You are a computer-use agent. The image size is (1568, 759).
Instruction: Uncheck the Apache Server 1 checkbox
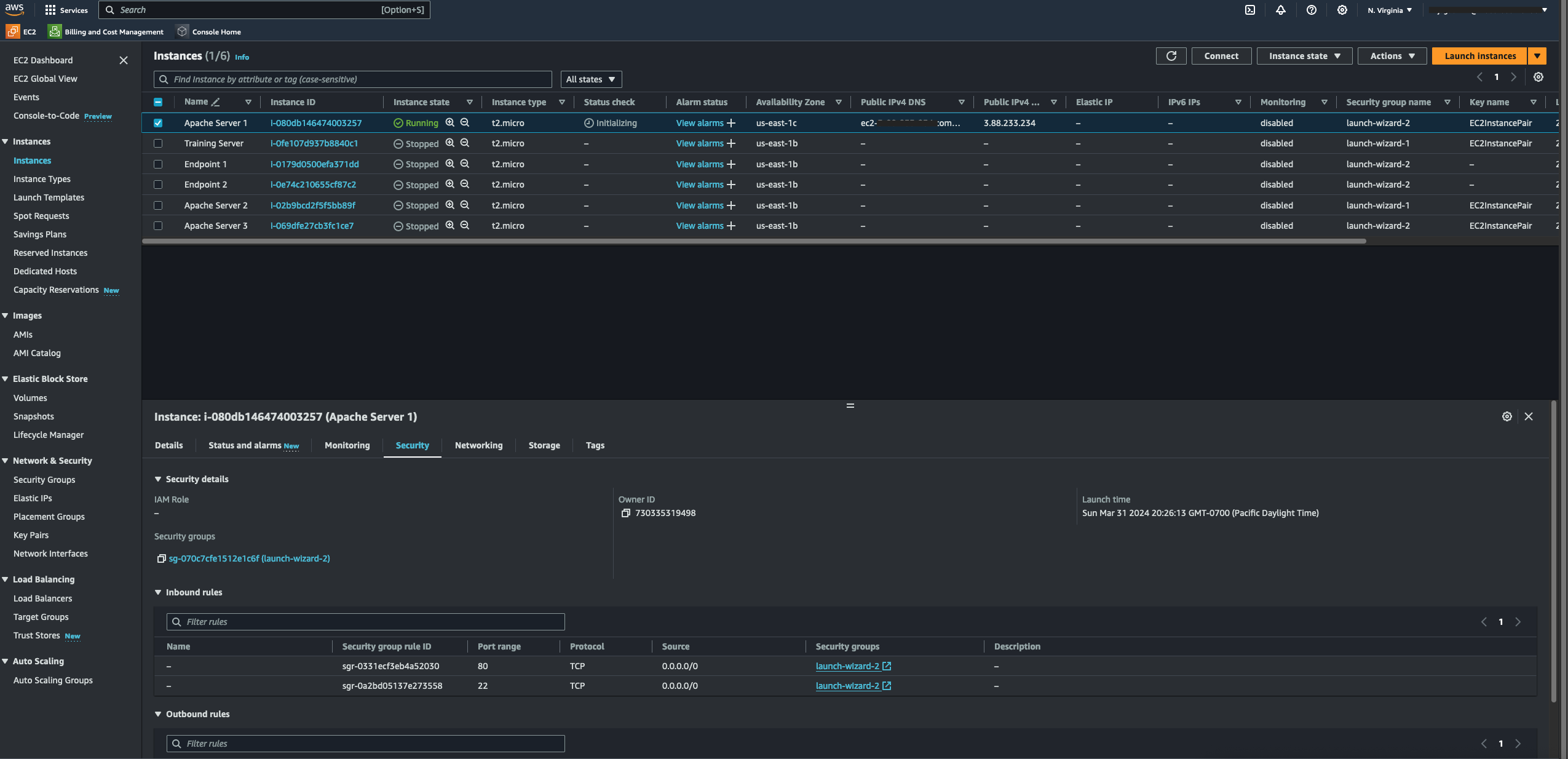(158, 123)
